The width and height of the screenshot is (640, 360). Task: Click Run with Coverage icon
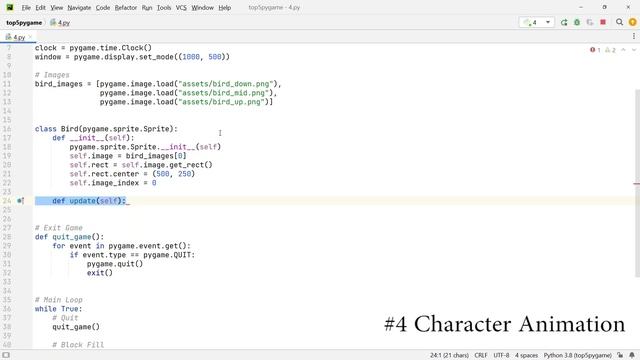coord(590,22)
